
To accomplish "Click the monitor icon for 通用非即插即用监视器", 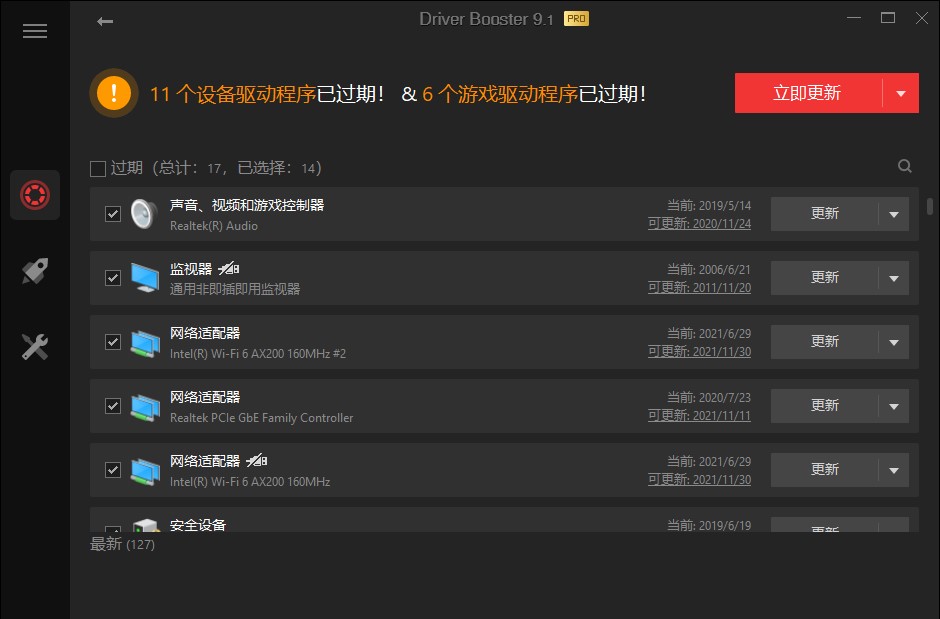I will tap(143, 277).
